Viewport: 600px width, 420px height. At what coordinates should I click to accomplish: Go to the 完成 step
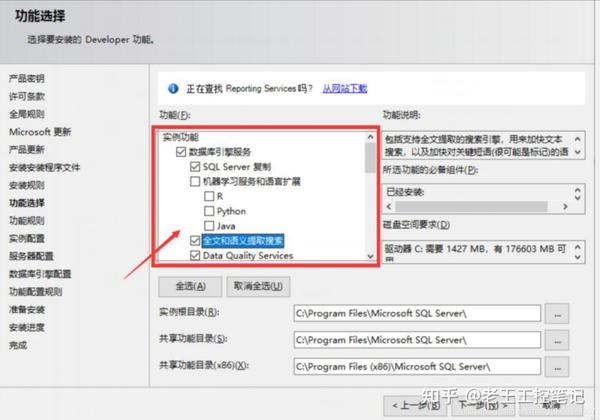(18, 345)
